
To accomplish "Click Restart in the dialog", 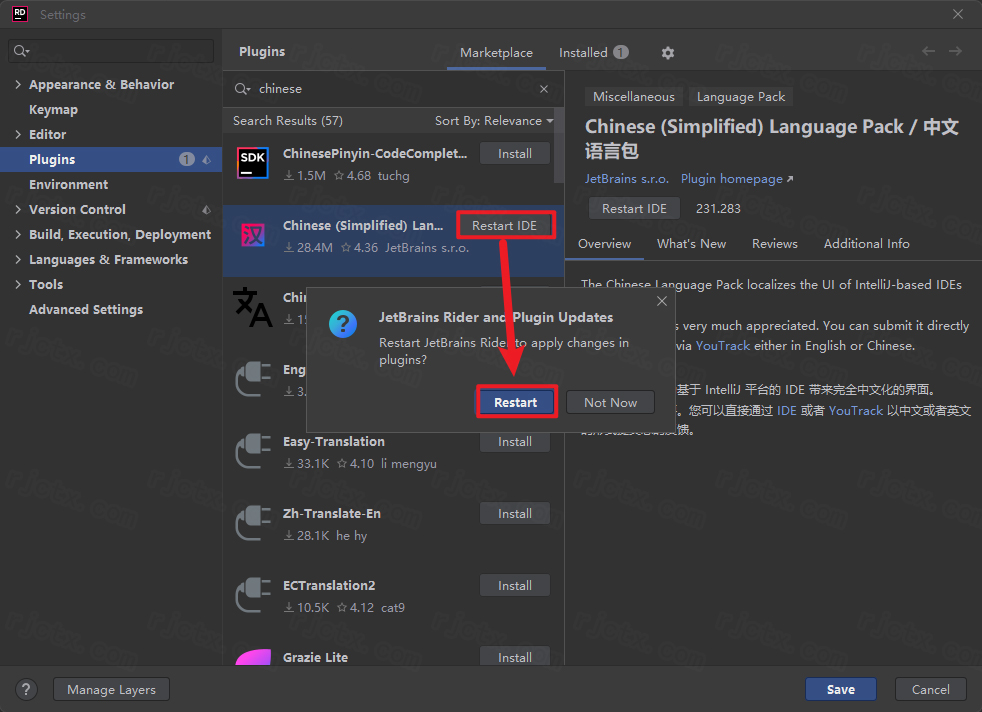I will [x=515, y=403].
